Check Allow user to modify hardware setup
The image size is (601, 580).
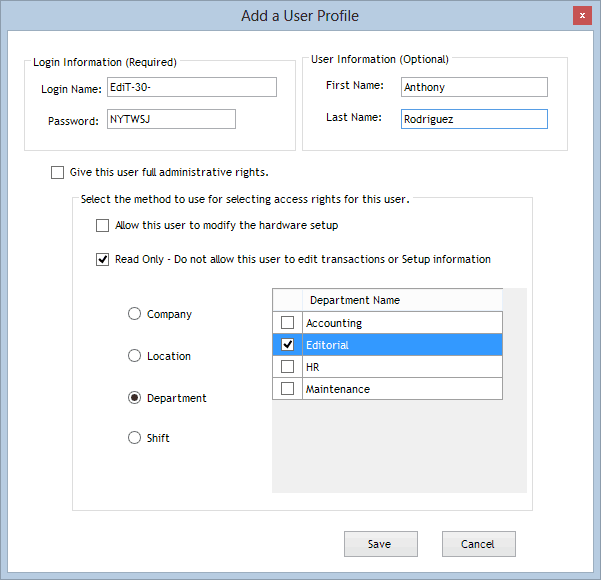pyautogui.click(x=102, y=226)
